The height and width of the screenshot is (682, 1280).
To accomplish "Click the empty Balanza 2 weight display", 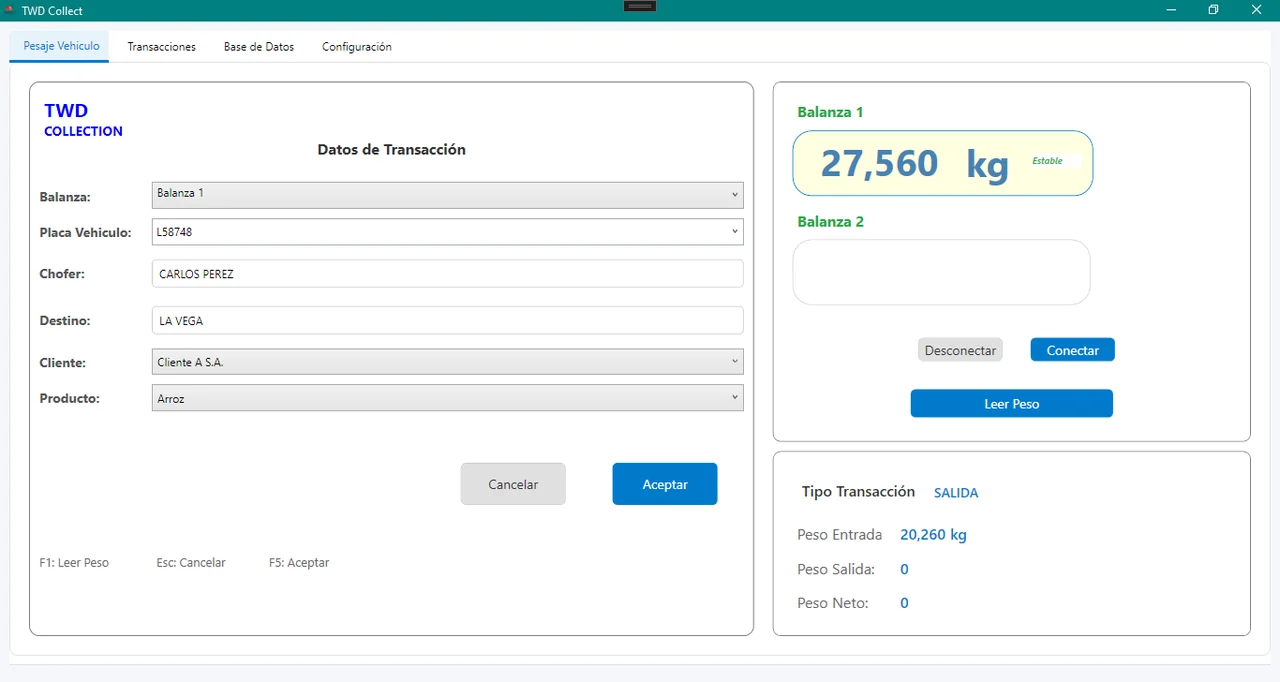I will point(941,272).
